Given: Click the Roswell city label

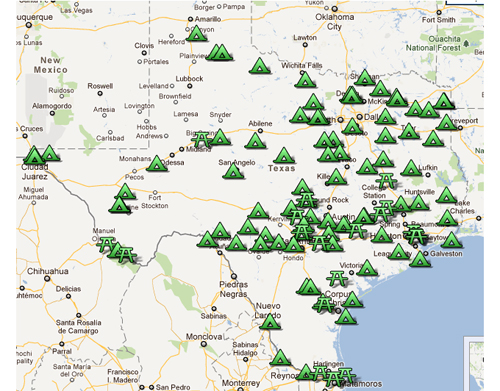Looking at the screenshot, I should (100, 86).
